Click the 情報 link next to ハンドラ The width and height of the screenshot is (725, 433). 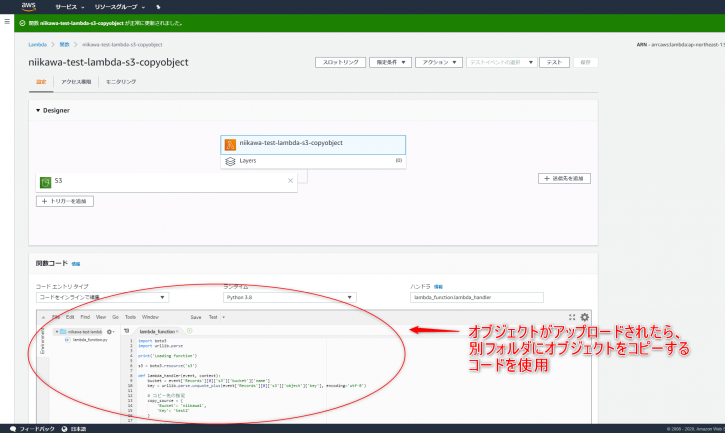tap(438, 287)
